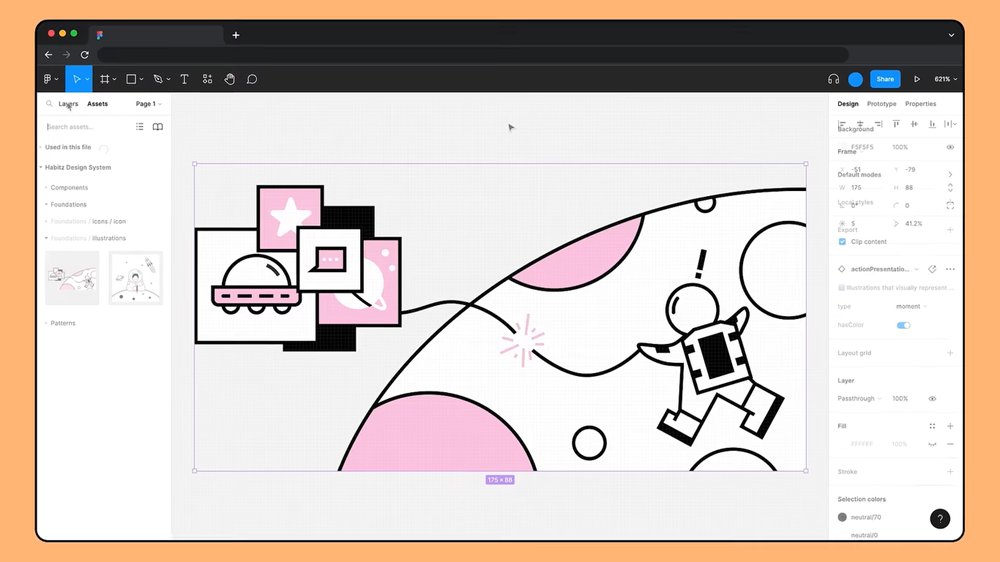This screenshot has height=562, width=1000.
Task: Toggle the Clip content checkbox
Action: [x=842, y=241]
